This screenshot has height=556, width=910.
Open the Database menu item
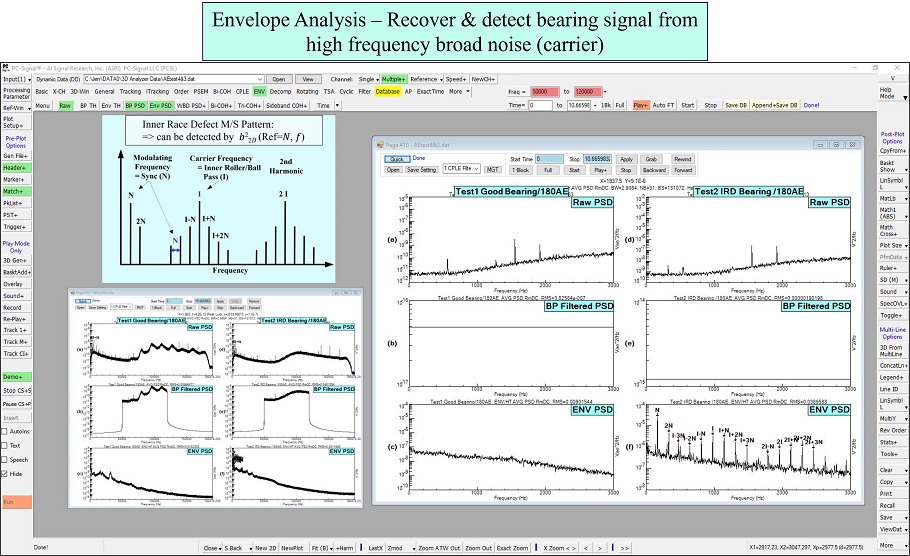[388, 91]
